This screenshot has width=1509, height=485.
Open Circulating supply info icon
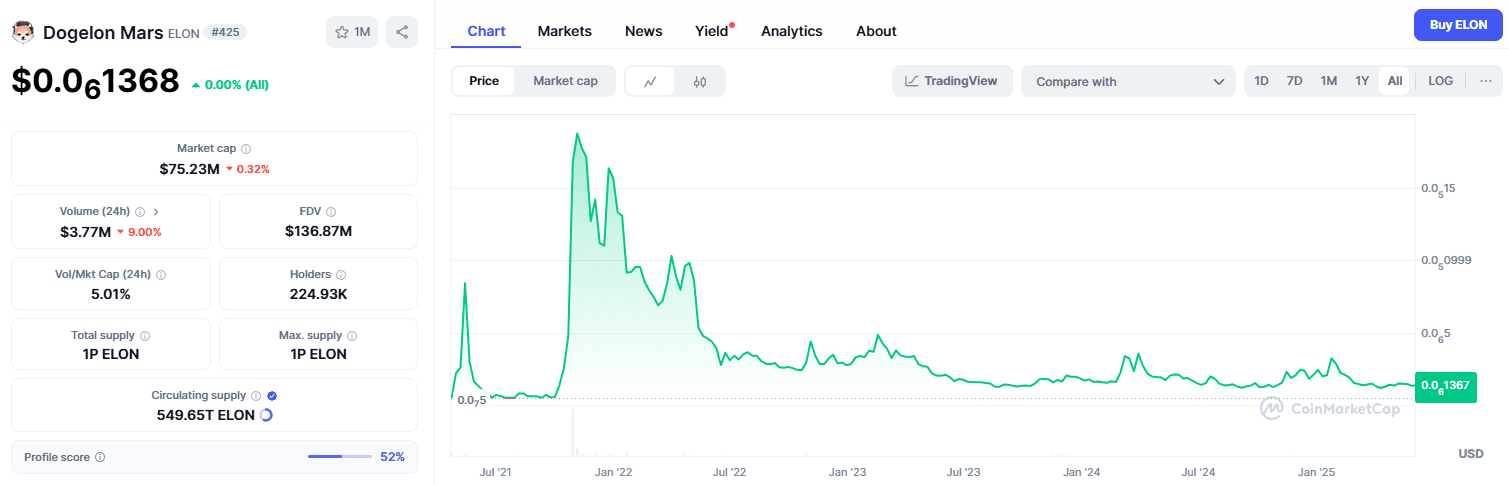click(x=256, y=396)
